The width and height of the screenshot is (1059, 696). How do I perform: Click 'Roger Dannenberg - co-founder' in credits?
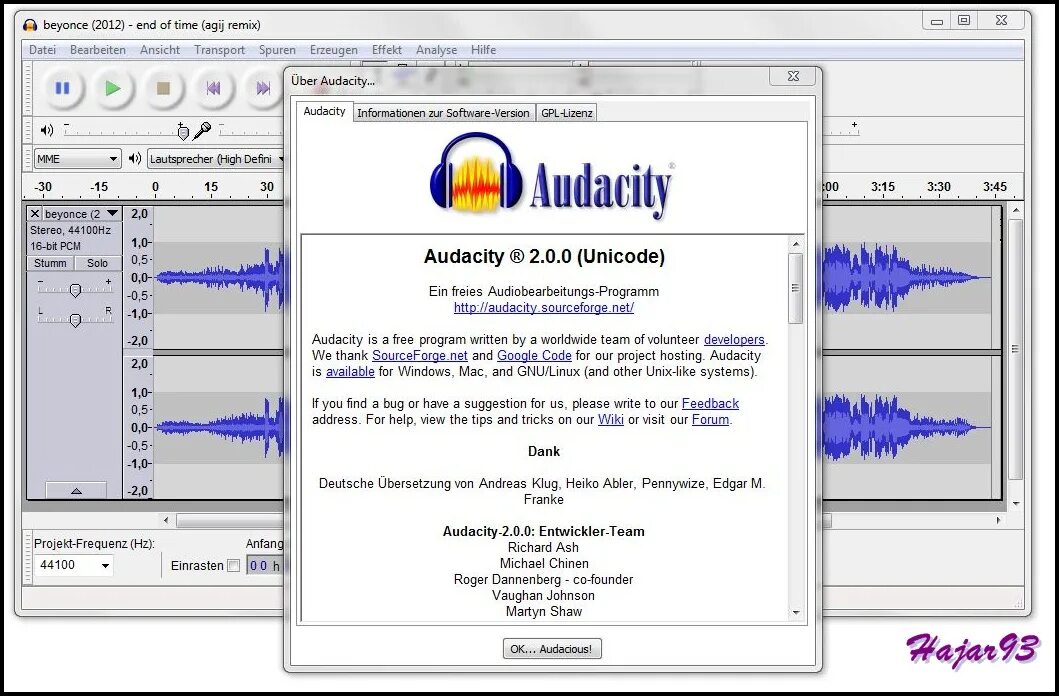(543, 580)
